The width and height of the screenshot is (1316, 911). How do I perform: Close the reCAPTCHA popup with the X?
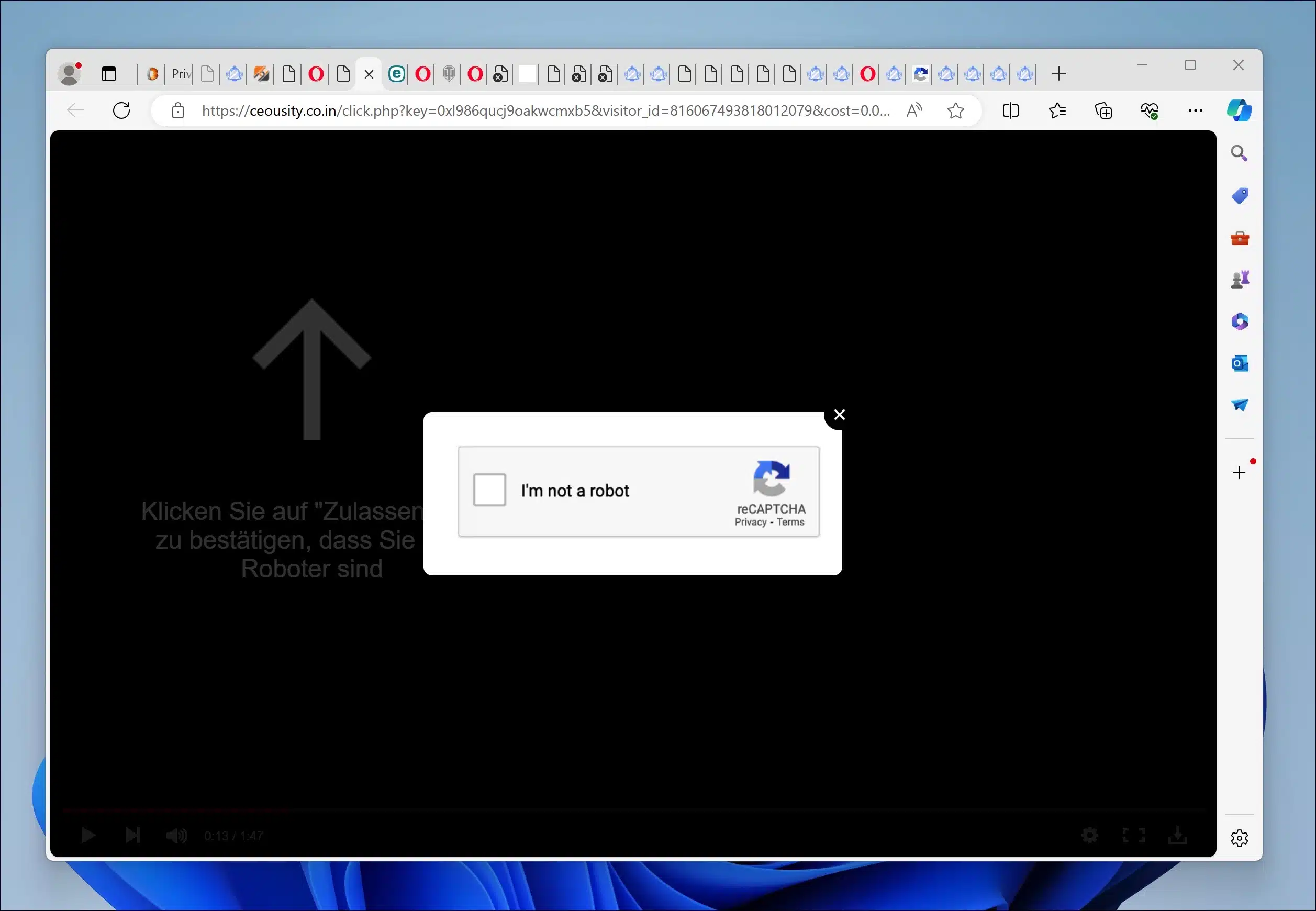(839, 415)
